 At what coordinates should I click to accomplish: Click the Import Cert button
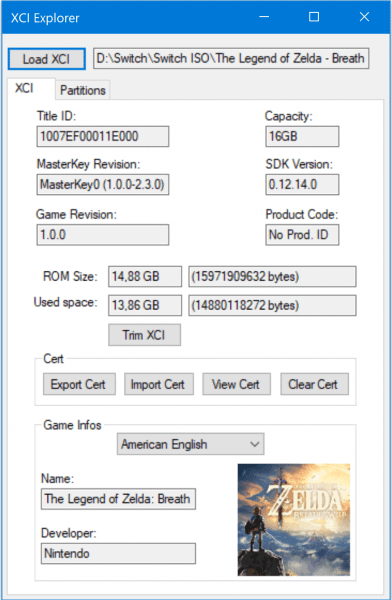coord(159,384)
